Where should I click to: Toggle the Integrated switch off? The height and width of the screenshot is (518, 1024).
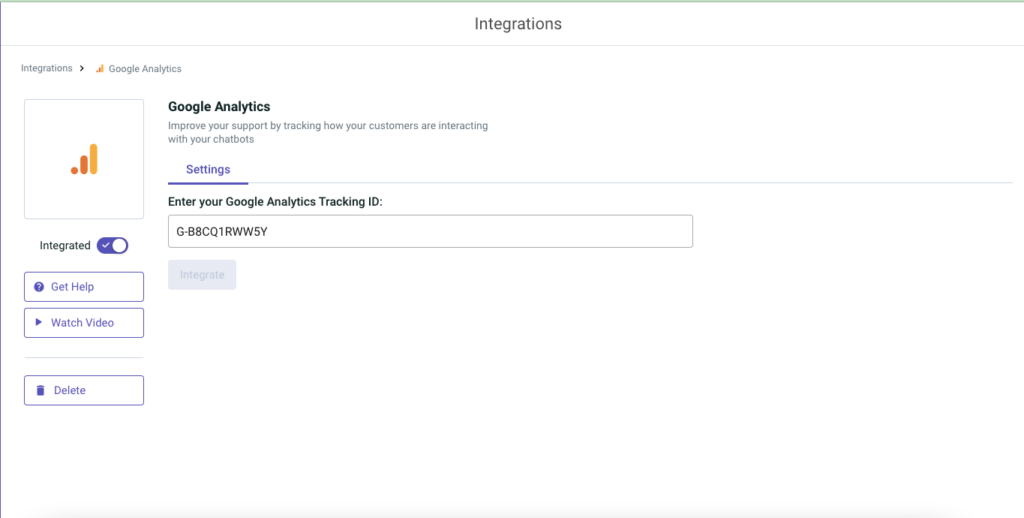(112, 246)
